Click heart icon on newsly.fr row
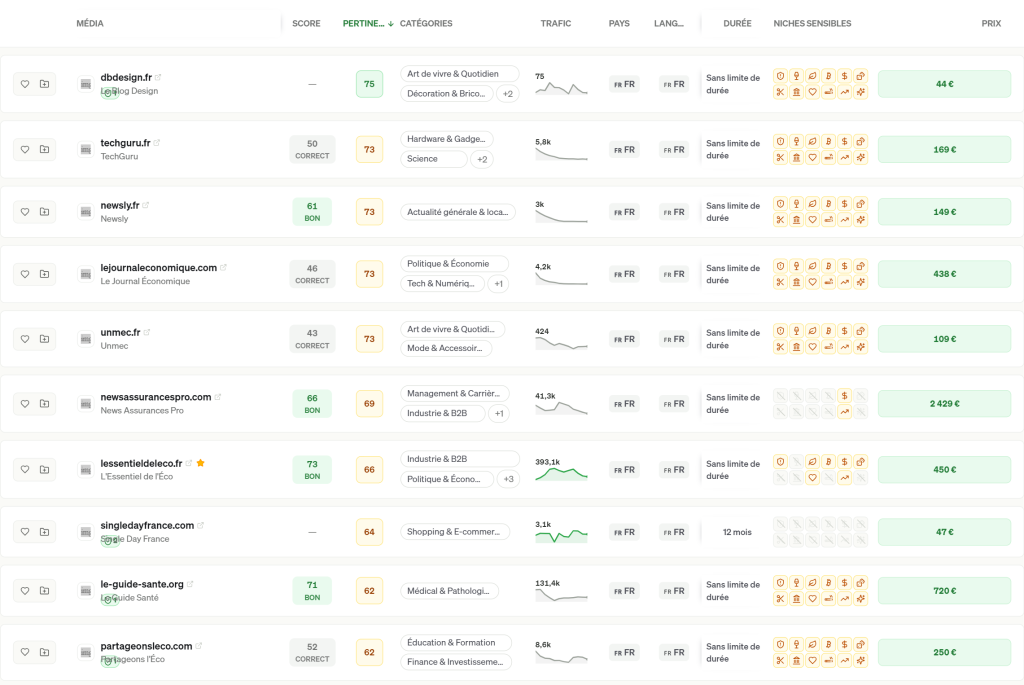 point(25,212)
